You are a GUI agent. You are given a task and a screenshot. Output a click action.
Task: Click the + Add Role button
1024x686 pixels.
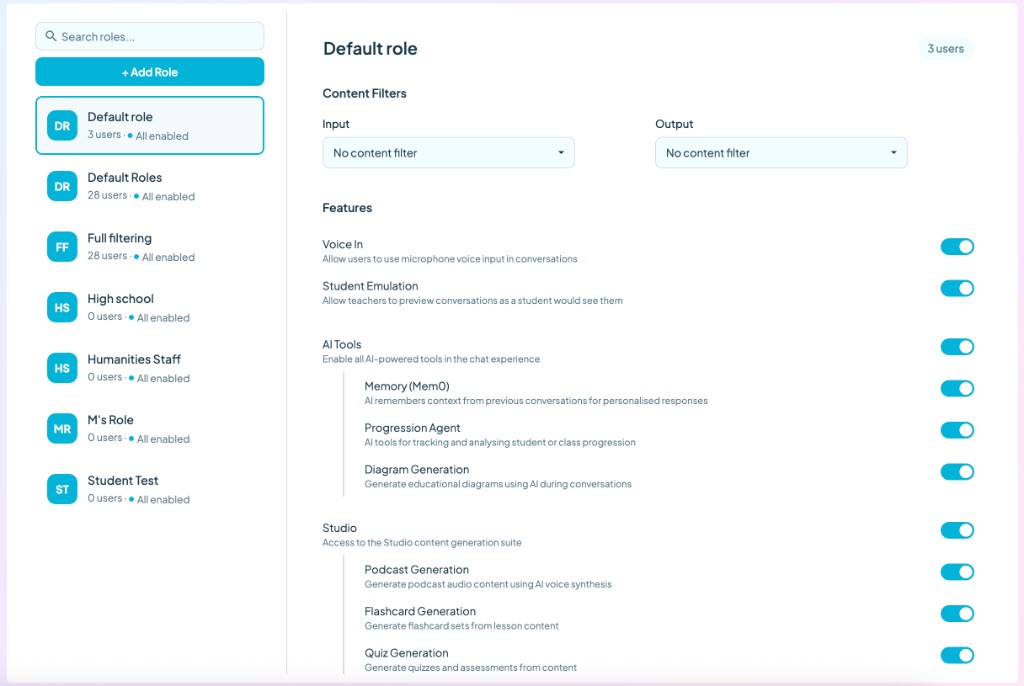pyautogui.click(x=149, y=71)
